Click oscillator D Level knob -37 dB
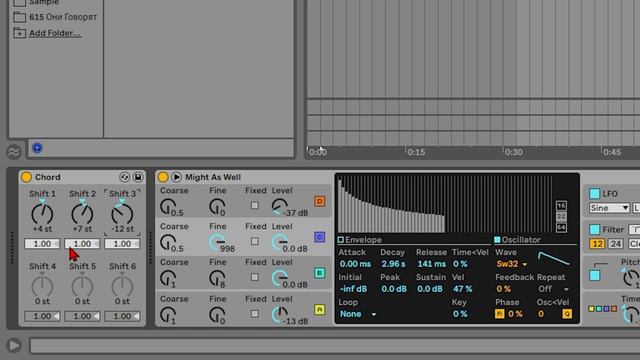 tap(280, 207)
